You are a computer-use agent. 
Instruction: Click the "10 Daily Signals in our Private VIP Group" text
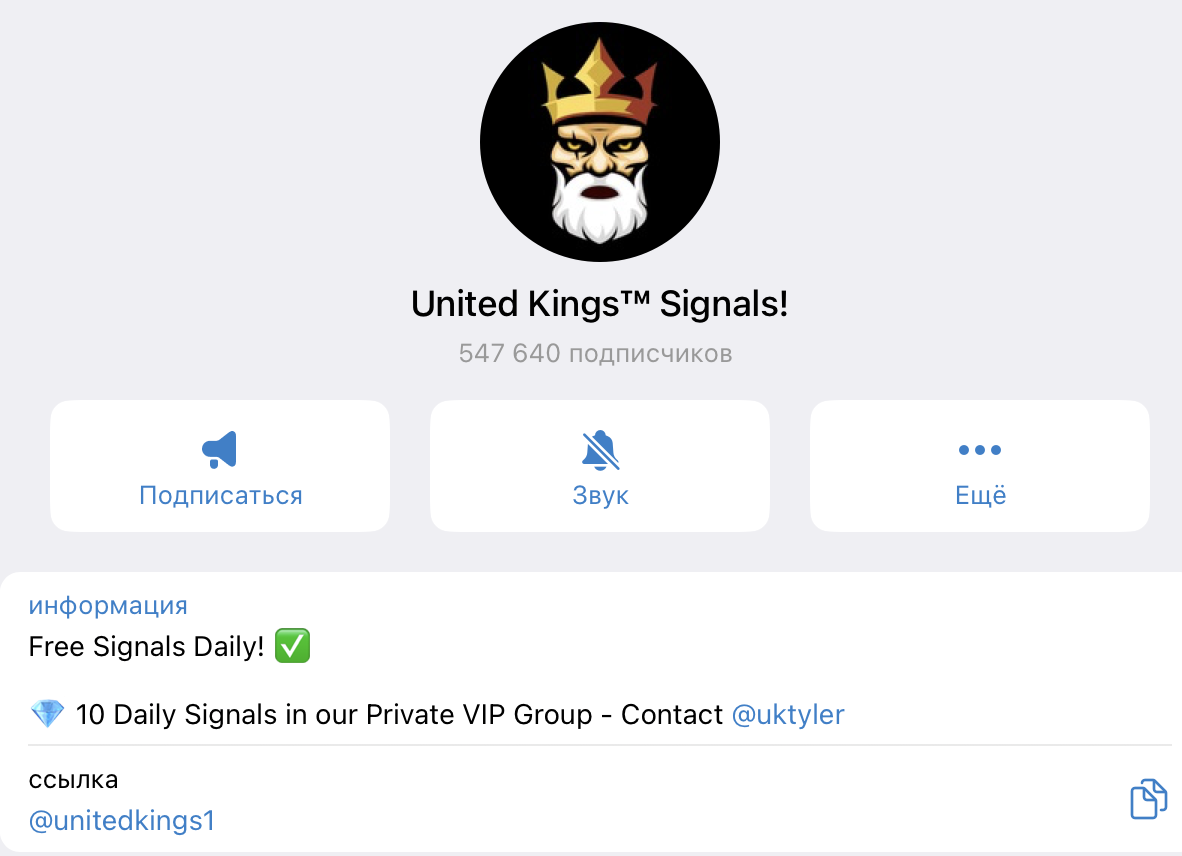(x=353, y=715)
